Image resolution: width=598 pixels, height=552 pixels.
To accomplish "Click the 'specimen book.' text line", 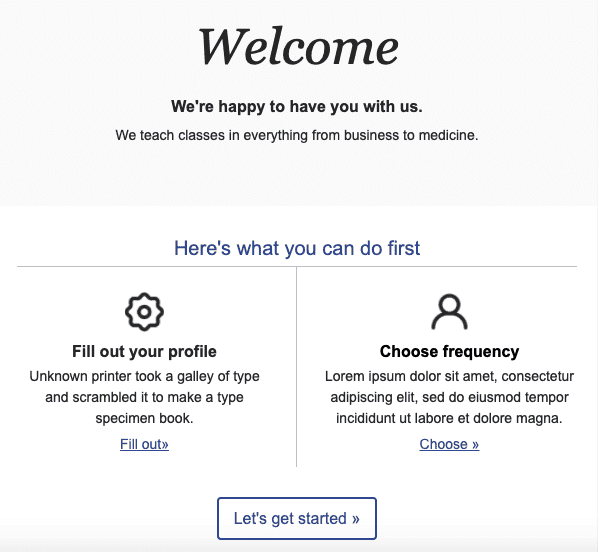I will pos(144,418).
